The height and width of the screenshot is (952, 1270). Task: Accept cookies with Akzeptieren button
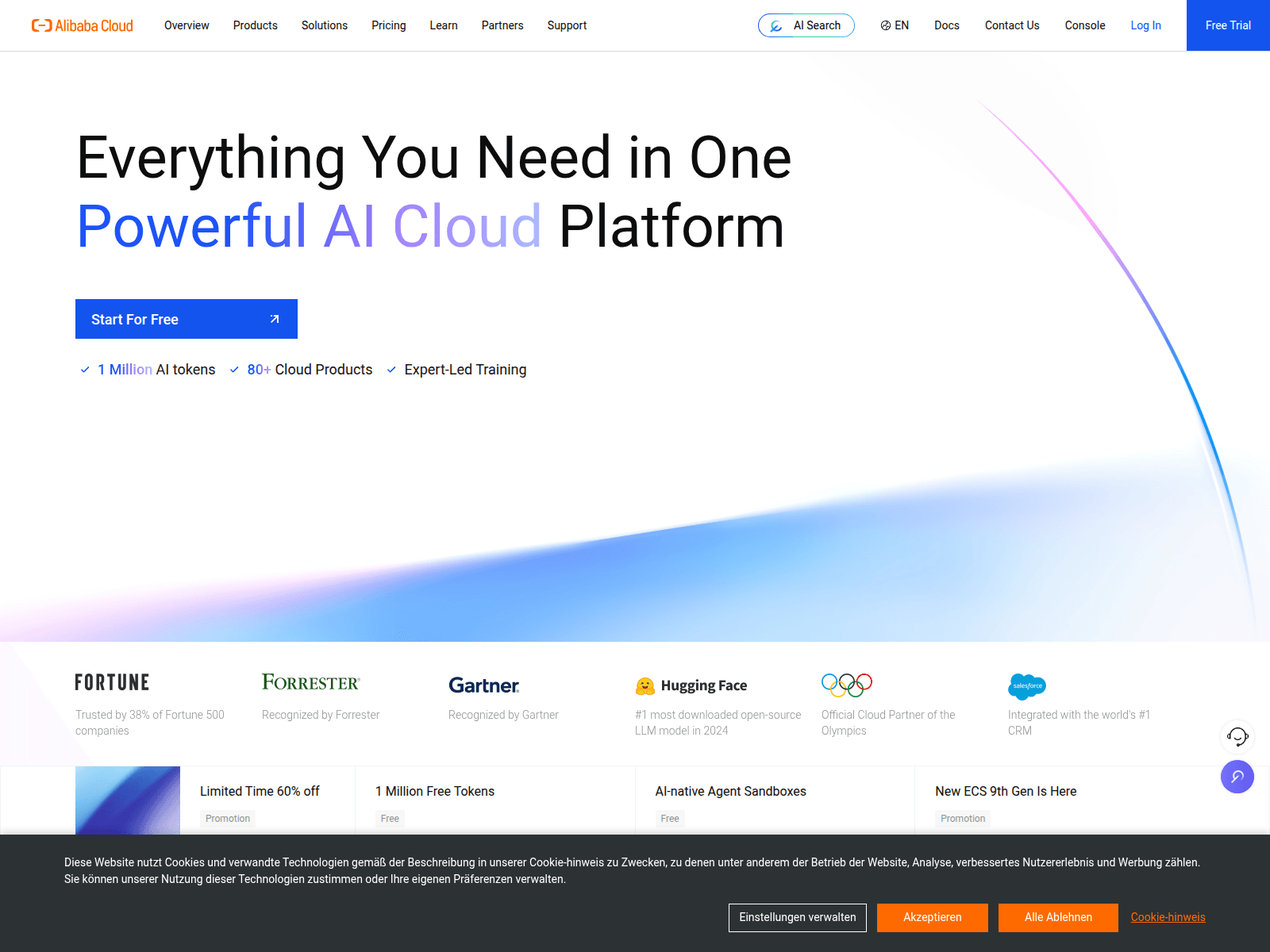(x=932, y=917)
